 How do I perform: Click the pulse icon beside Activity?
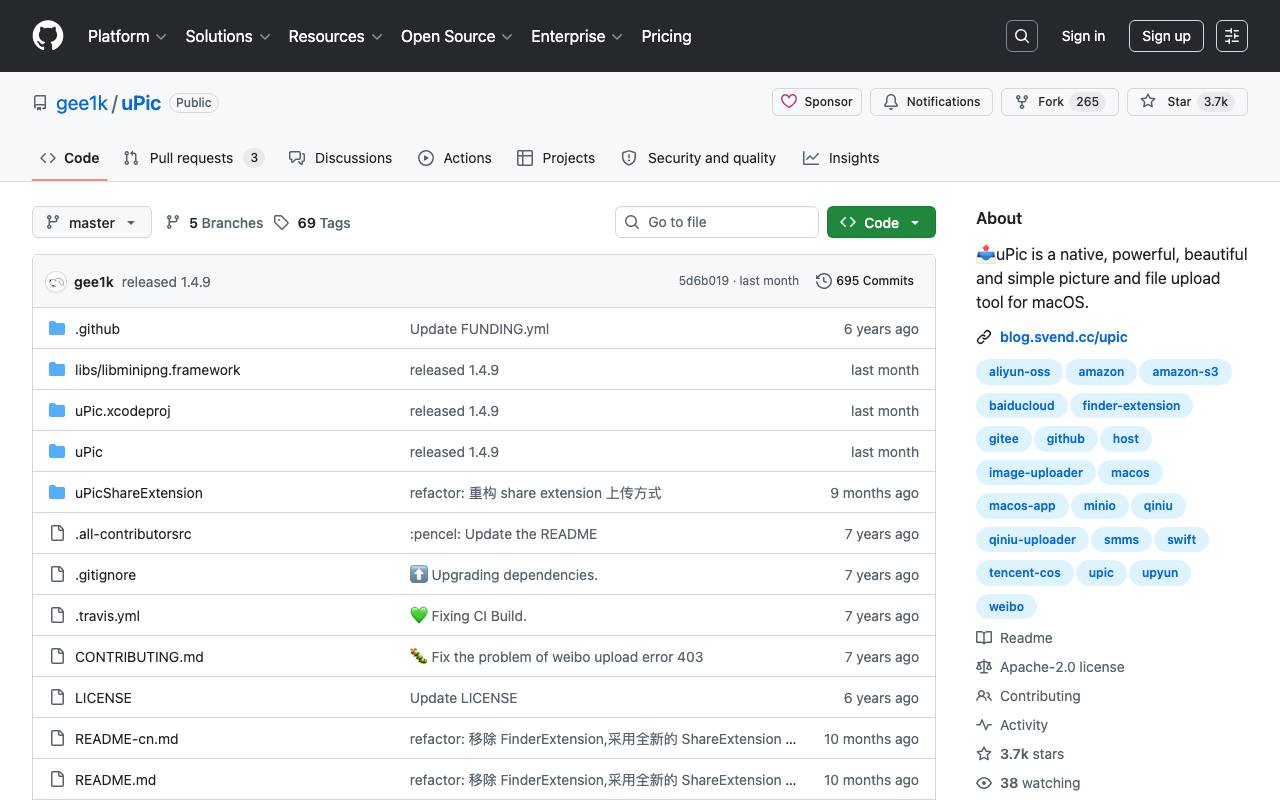click(984, 725)
